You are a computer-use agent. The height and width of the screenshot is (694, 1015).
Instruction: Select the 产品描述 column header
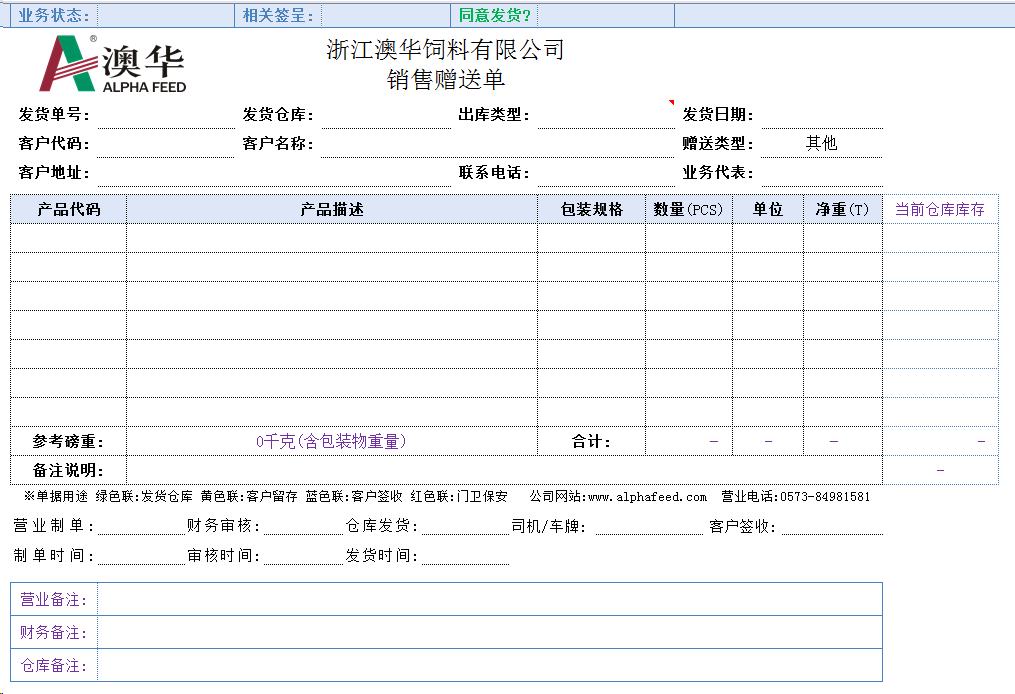coord(332,209)
